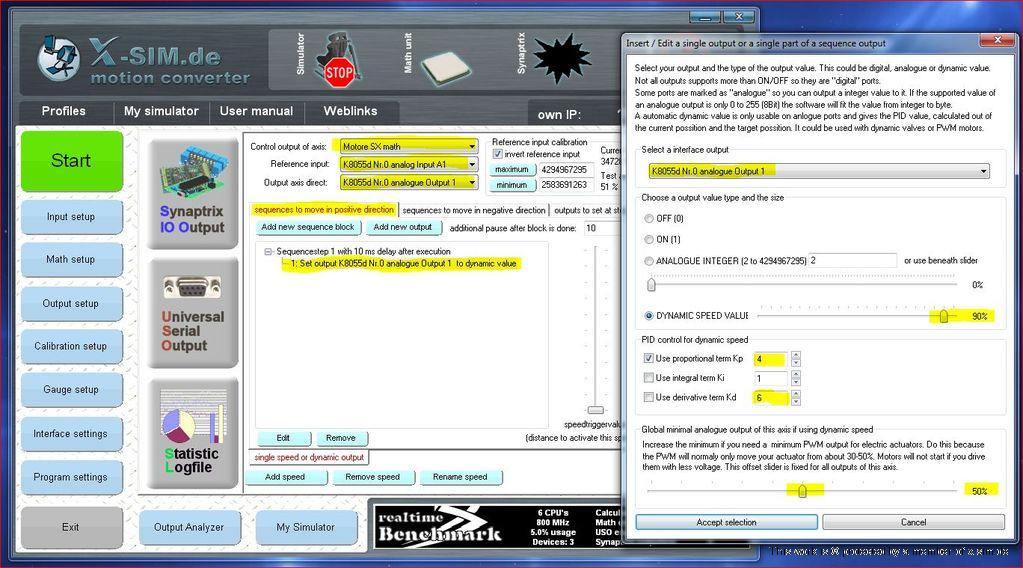Open the Universal Serial Output panel

192,310
